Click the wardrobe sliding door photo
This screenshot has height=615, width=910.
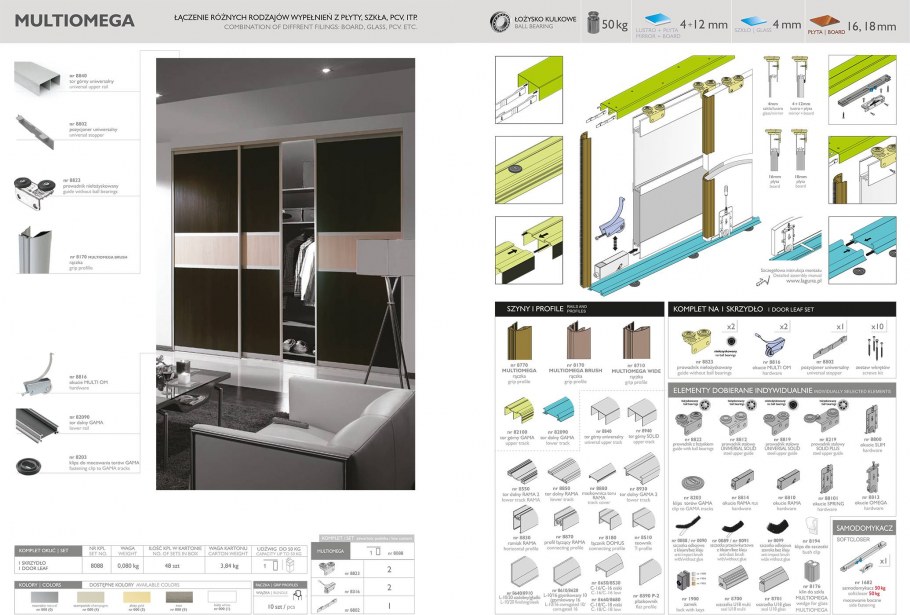[x=286, y=272]
